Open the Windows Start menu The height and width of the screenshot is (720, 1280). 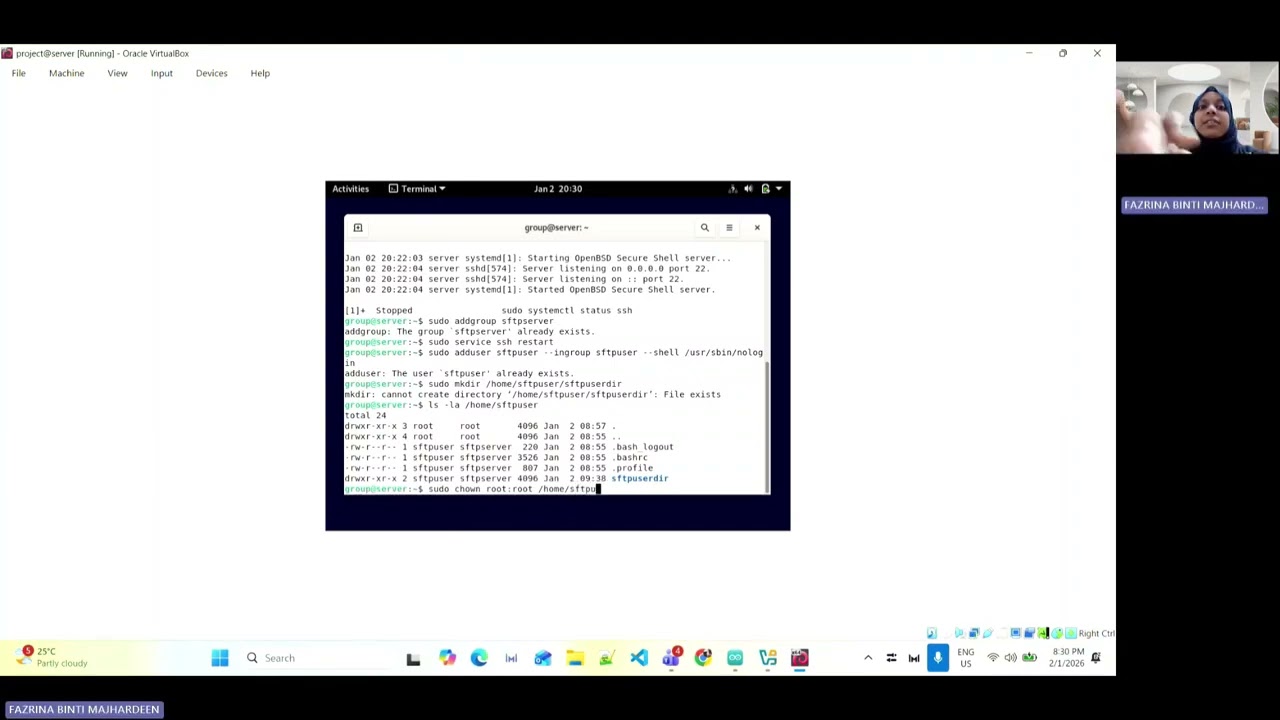220,658
